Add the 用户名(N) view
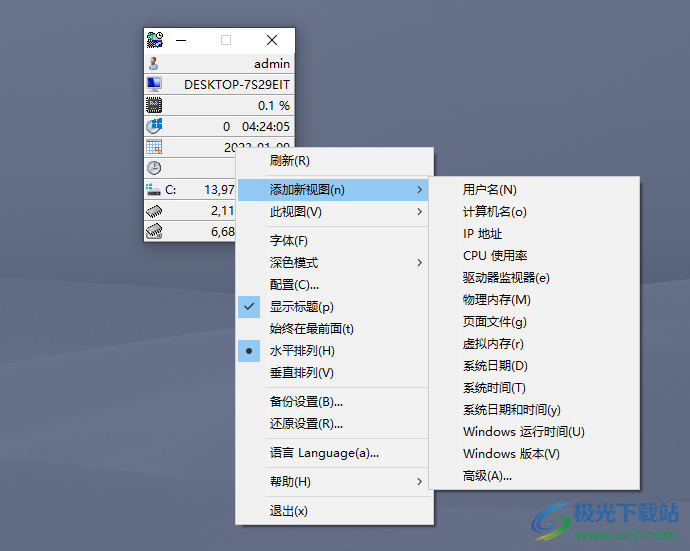The height and width of the screenshot is (551, 690). click(534, 190)
